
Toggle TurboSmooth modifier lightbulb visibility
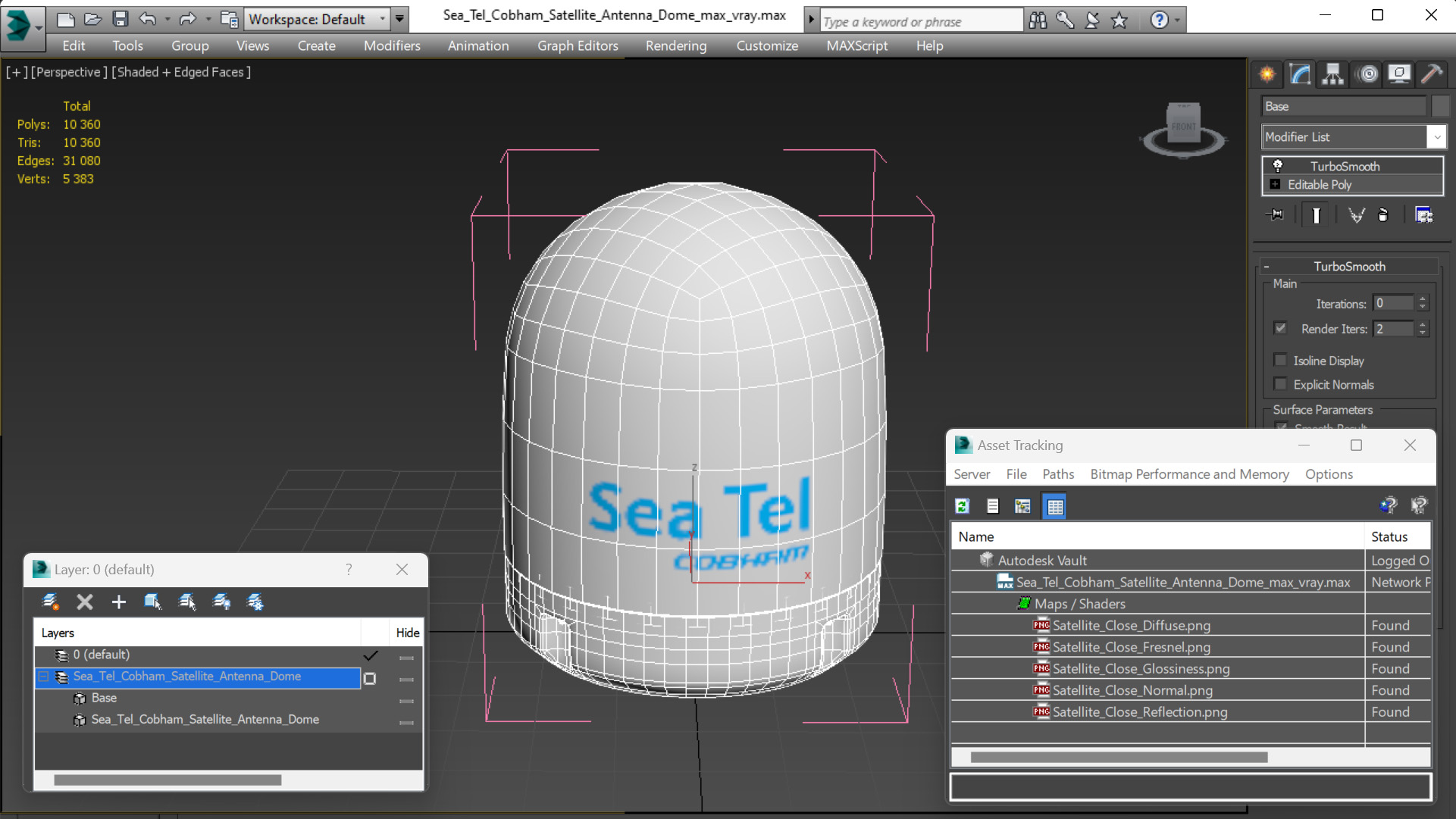[x=1278, y=166]
